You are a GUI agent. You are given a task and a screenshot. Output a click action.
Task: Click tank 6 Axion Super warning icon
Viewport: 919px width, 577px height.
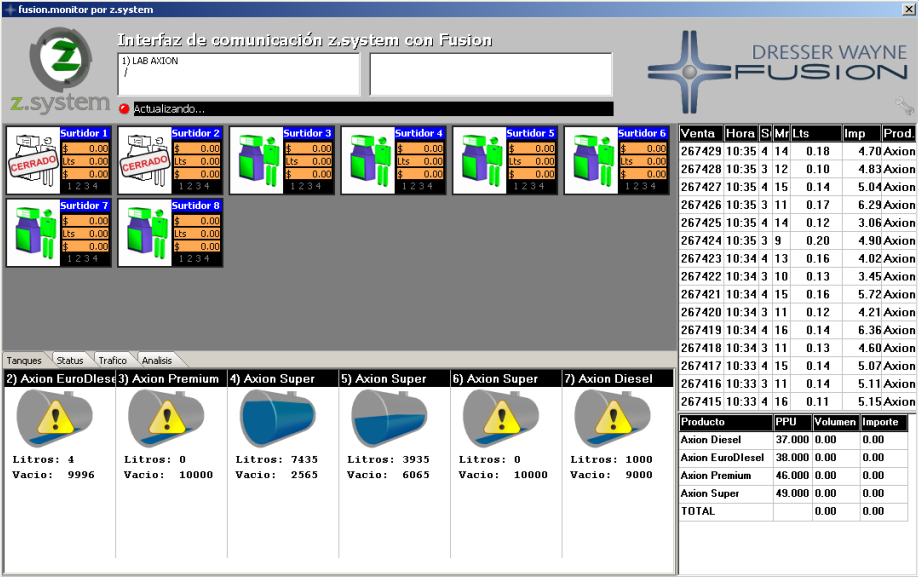click(501, 418)
